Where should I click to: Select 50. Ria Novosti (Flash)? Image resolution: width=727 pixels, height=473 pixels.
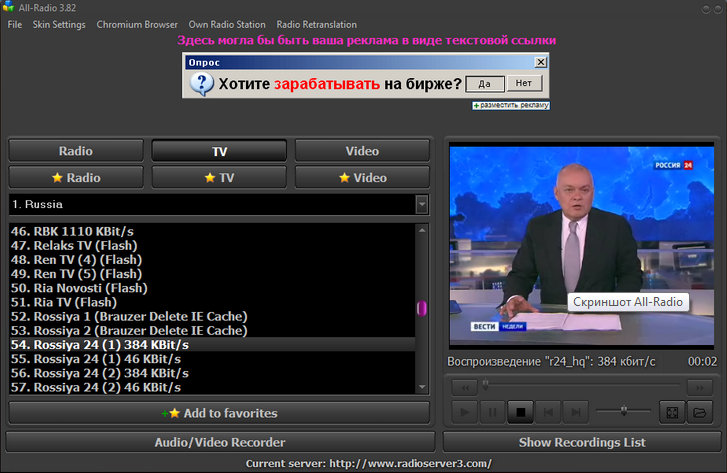(x=212, y=288)
